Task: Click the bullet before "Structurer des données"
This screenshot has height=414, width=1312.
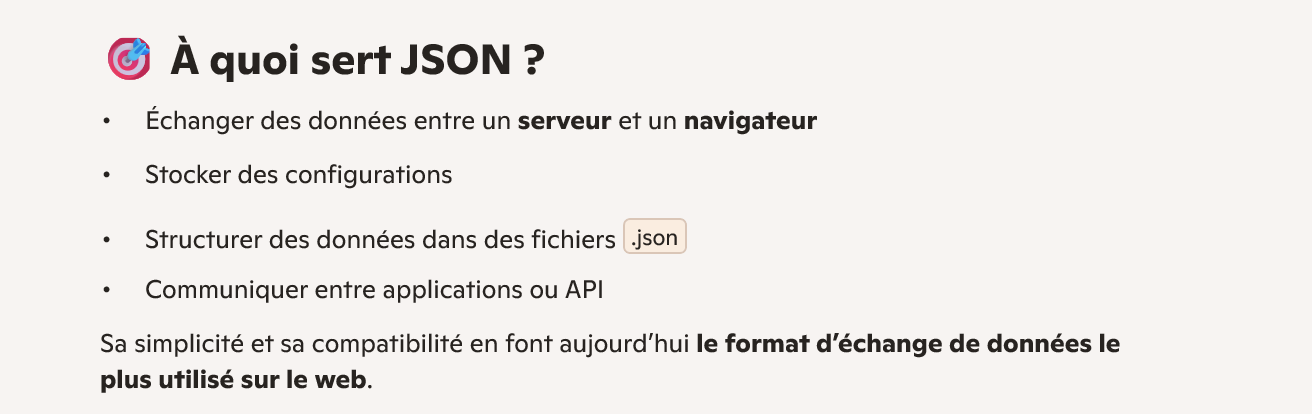Action: [107, 240]
